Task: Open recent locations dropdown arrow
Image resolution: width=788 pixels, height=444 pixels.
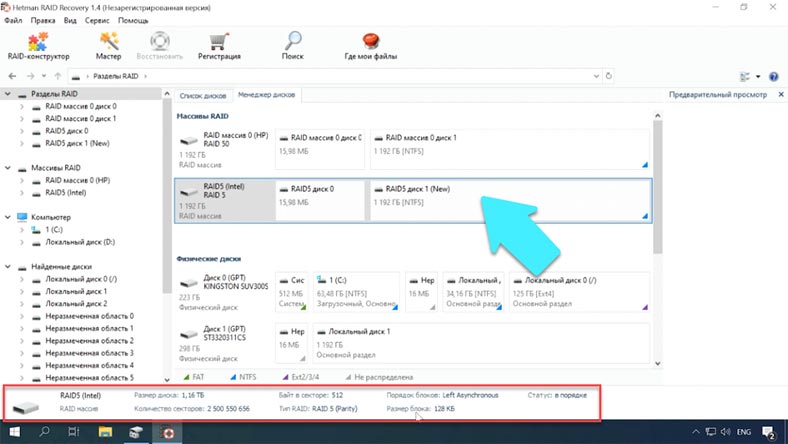Action: tap(44, 76)
